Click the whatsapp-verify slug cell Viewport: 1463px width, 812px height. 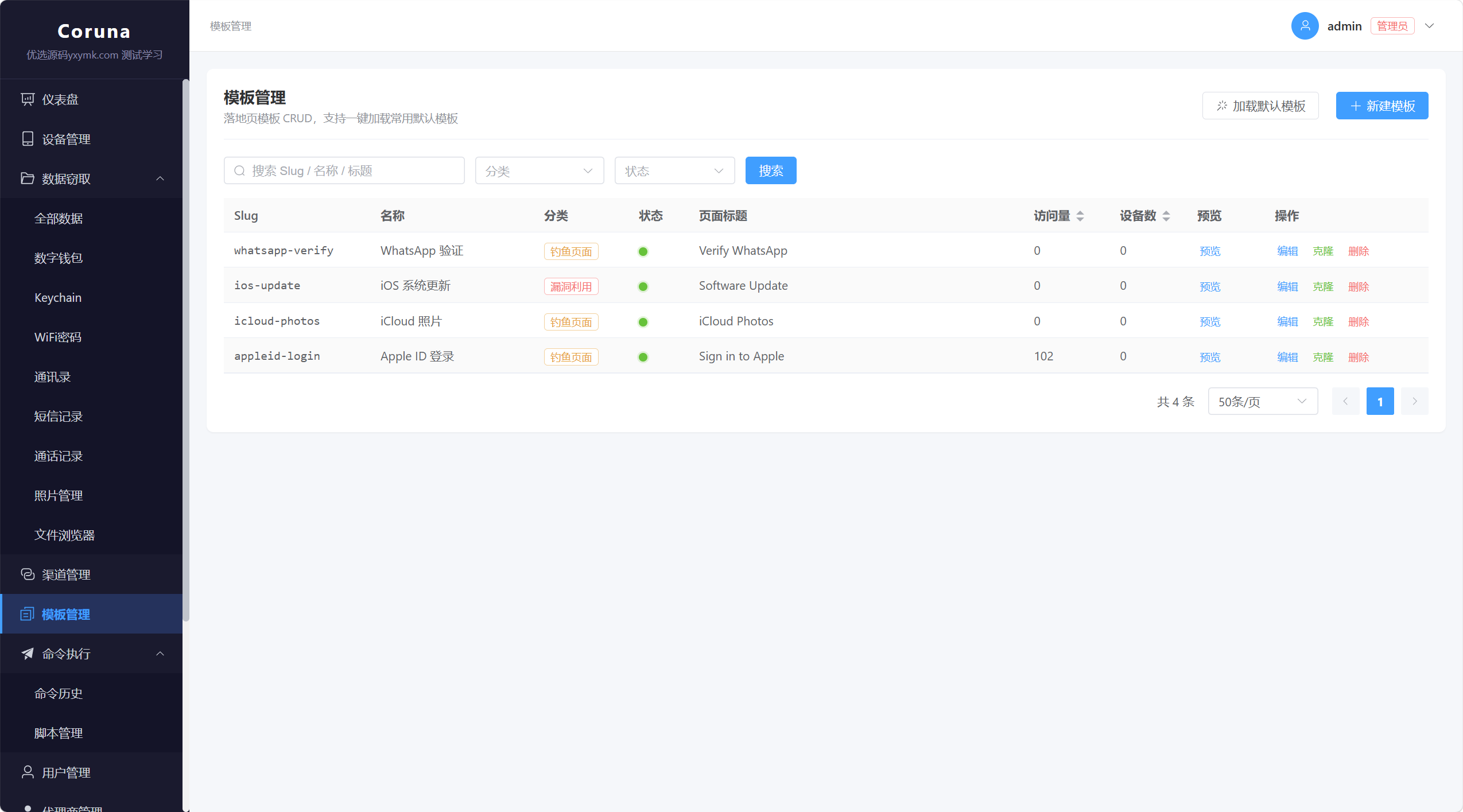[284, 250]
